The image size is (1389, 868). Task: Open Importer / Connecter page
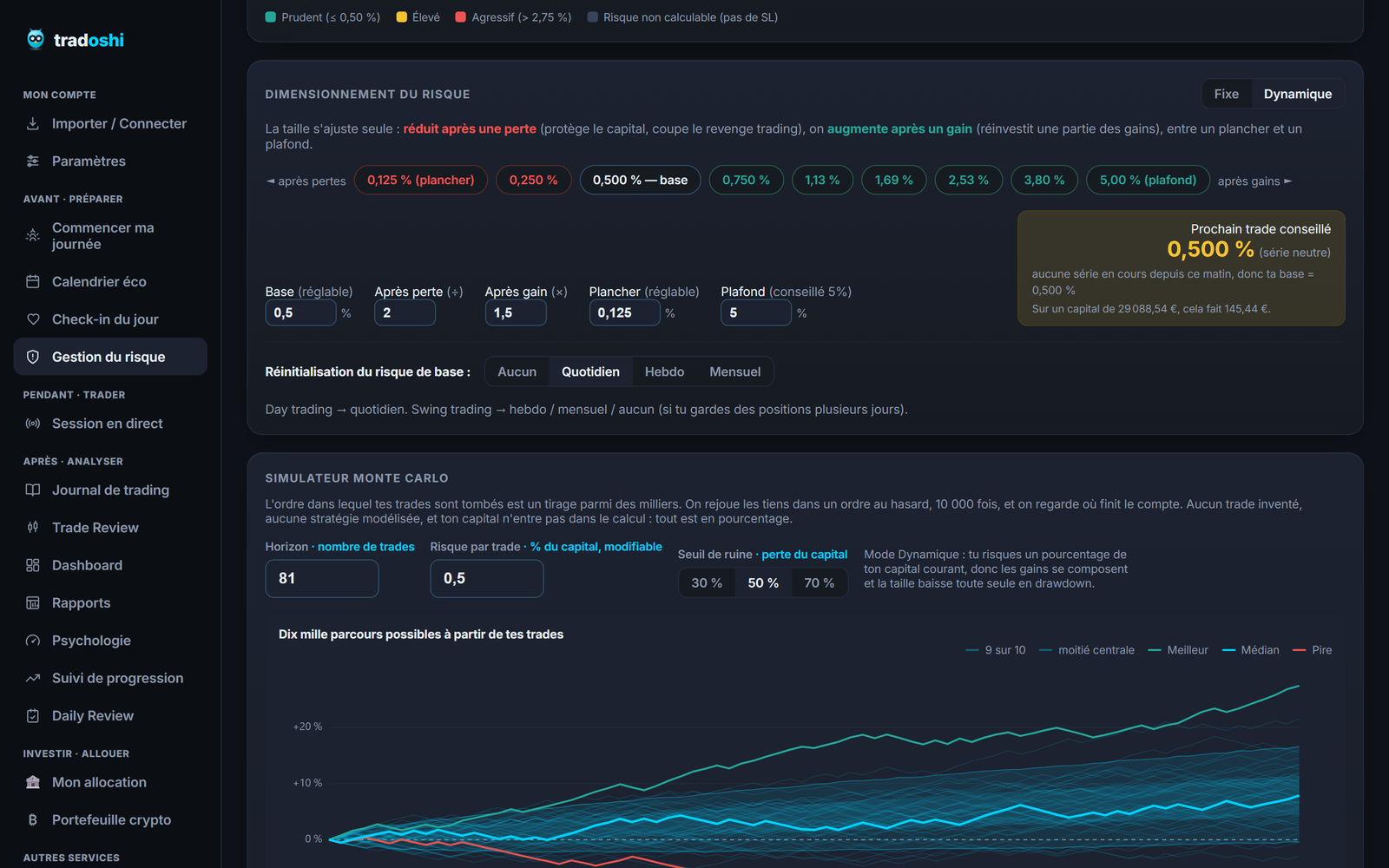110,123
